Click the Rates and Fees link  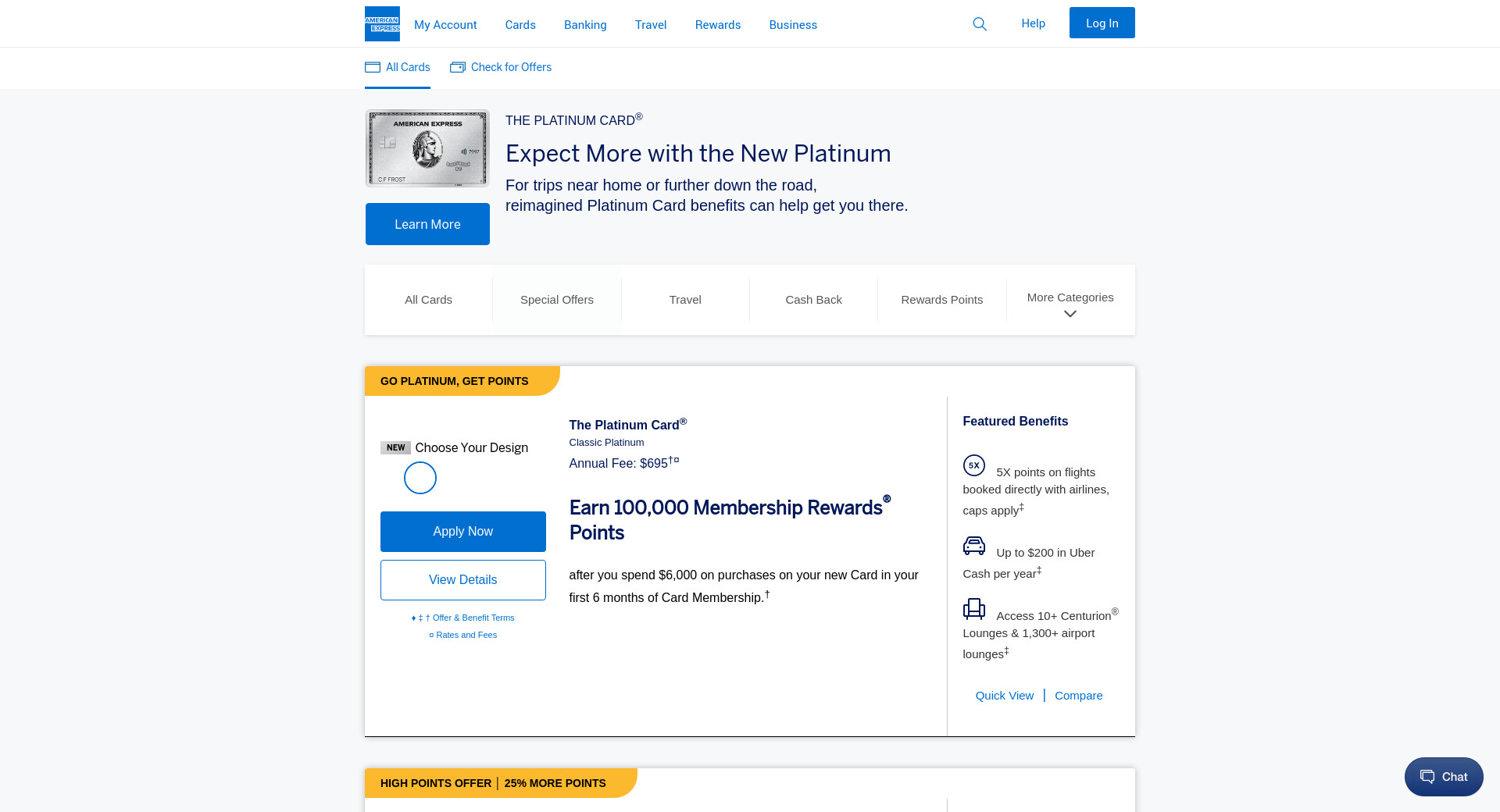point(466,635)
